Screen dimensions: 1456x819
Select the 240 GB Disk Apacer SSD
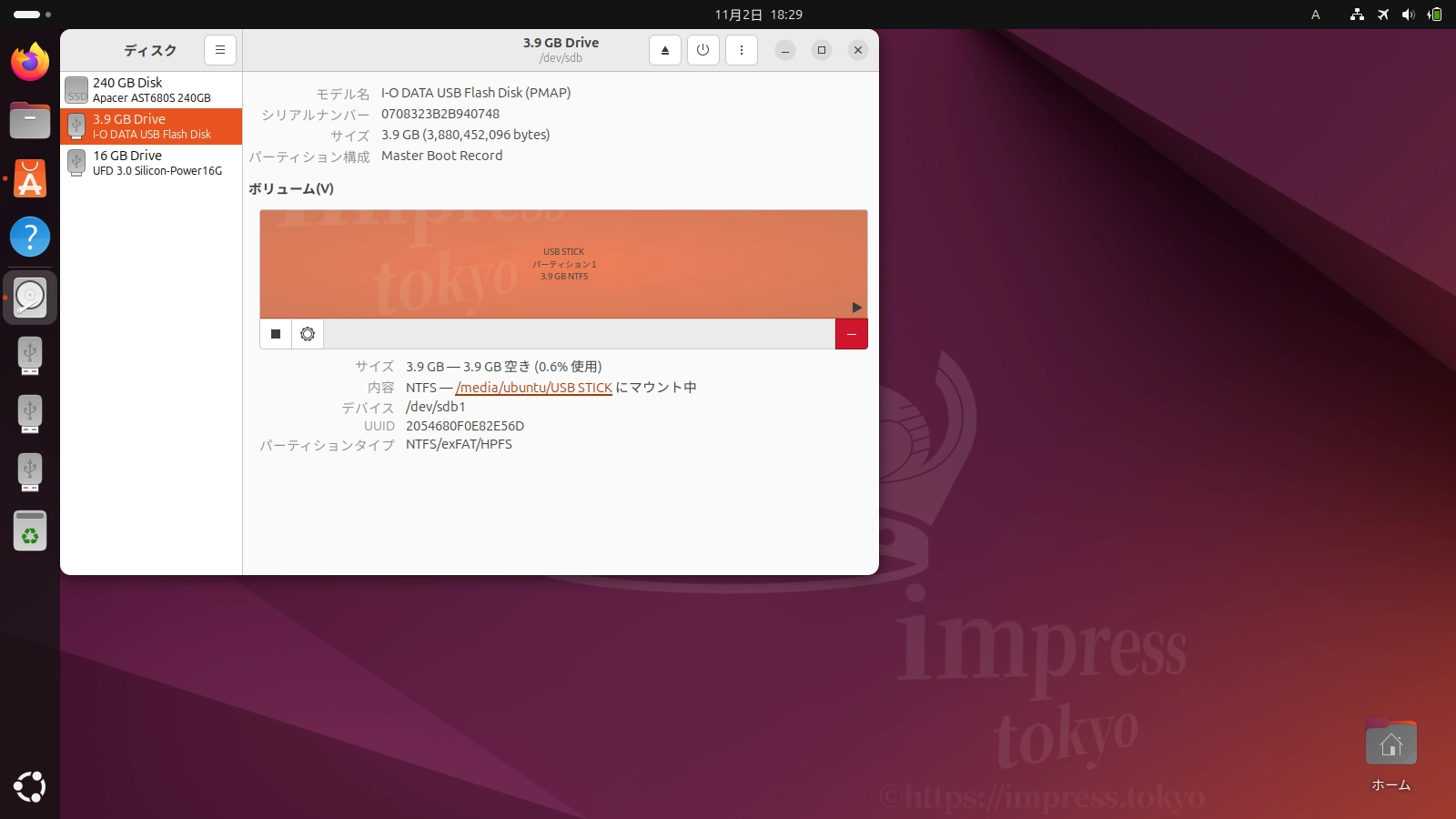pyautogui.click(x=151, y=90)
